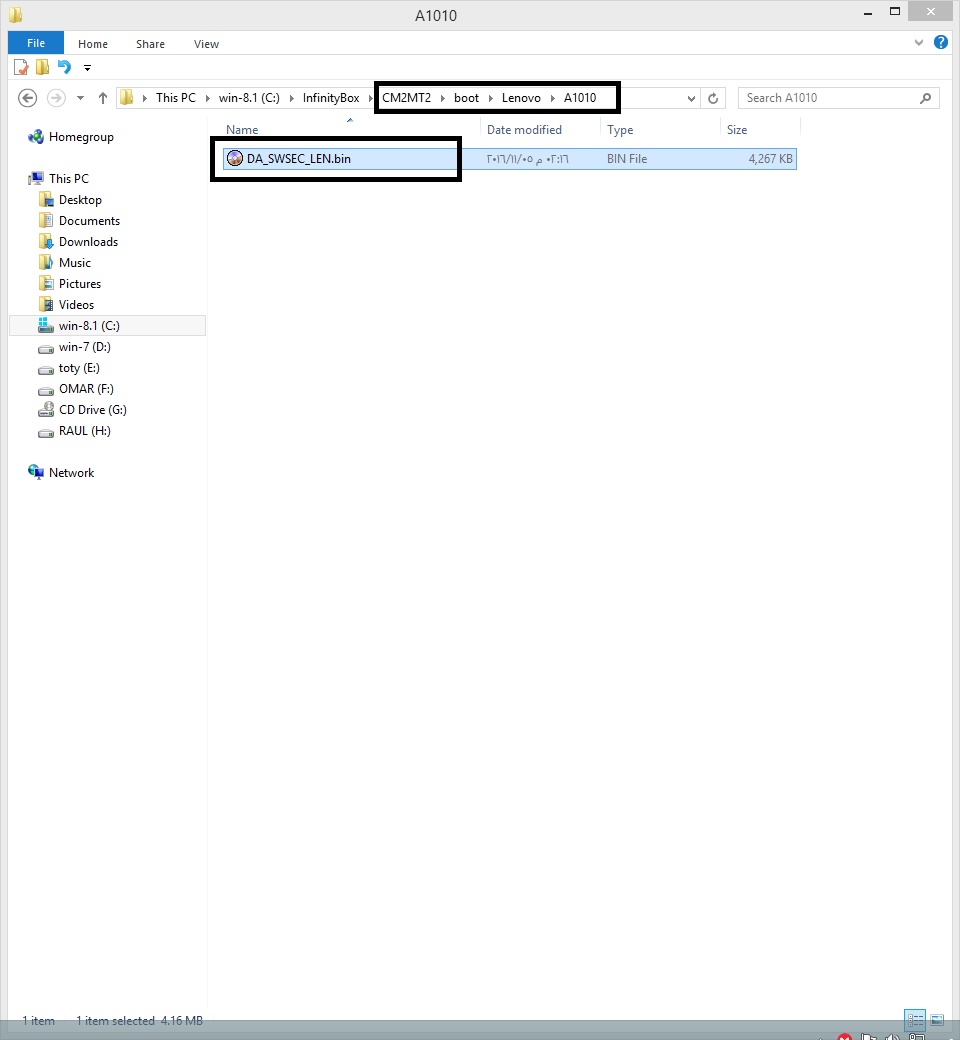Switch to the Home ribbon tab
The height and width of the screenshot is (1040, 960).
(93, 44)
